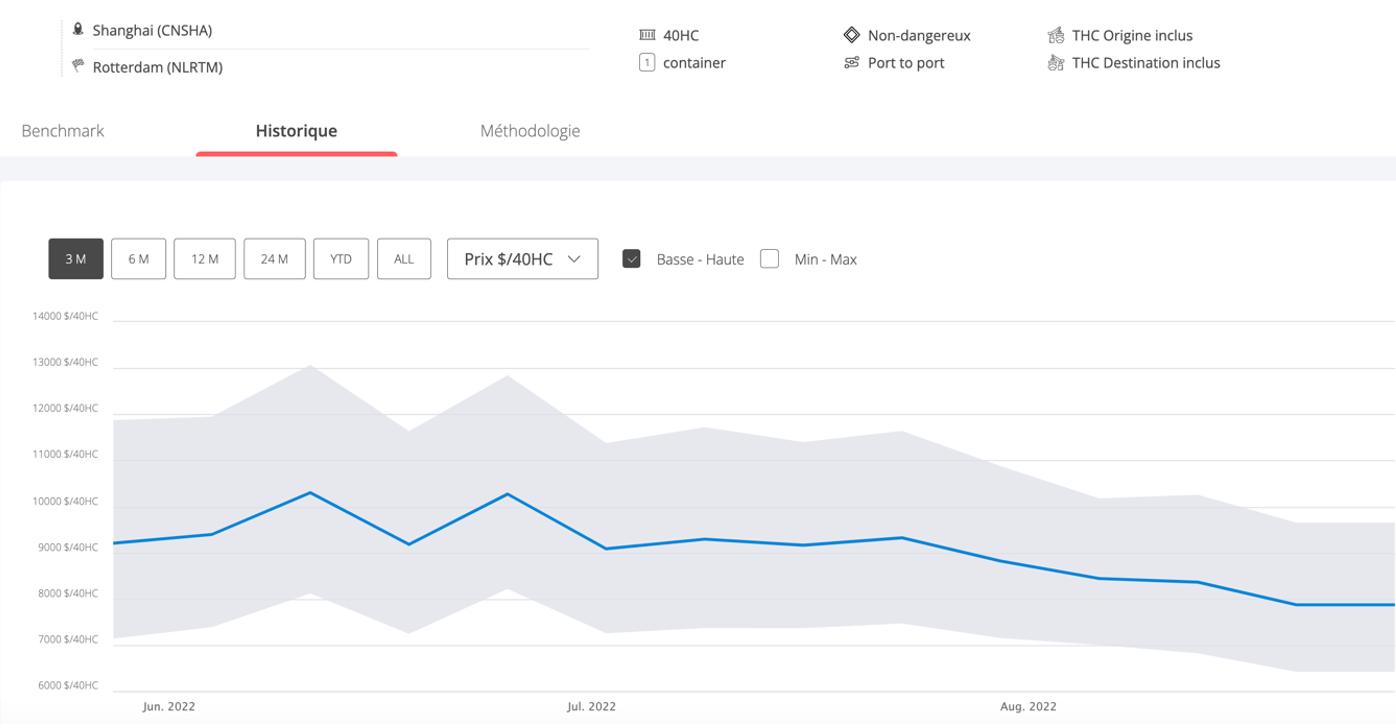This screenshot has width=1396, height=728.
Task: Open the Prix $/40HC dropdown
Action: (522, 259)
